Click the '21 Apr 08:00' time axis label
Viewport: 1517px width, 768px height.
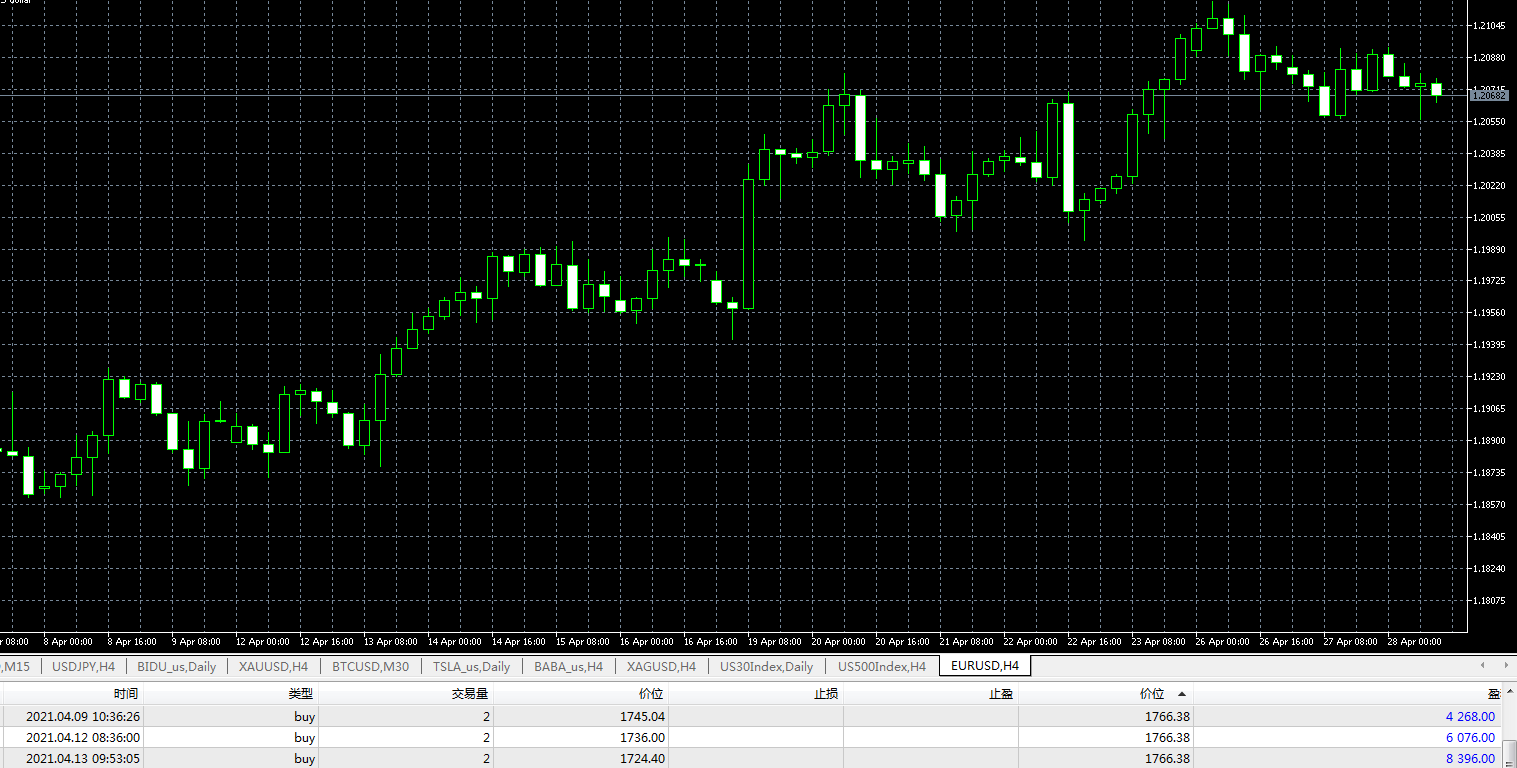click(966, 642)
